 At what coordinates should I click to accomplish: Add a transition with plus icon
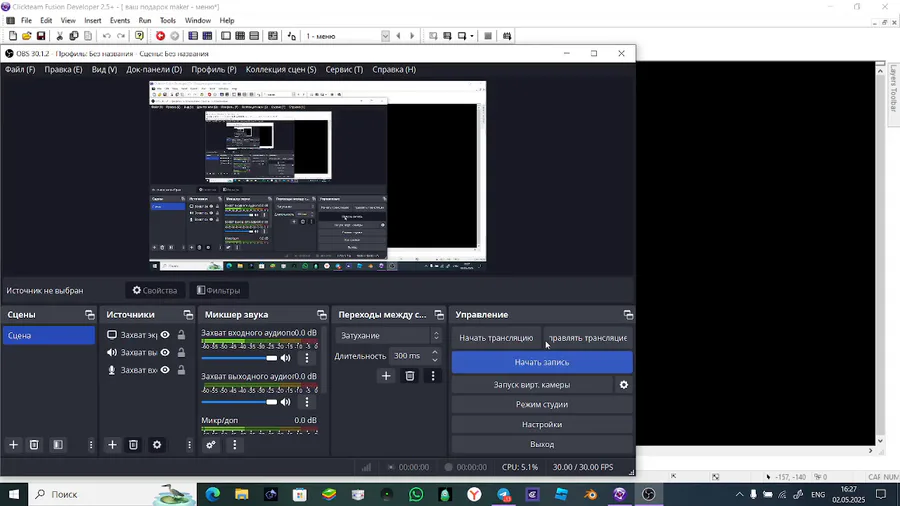click(386, 376)
